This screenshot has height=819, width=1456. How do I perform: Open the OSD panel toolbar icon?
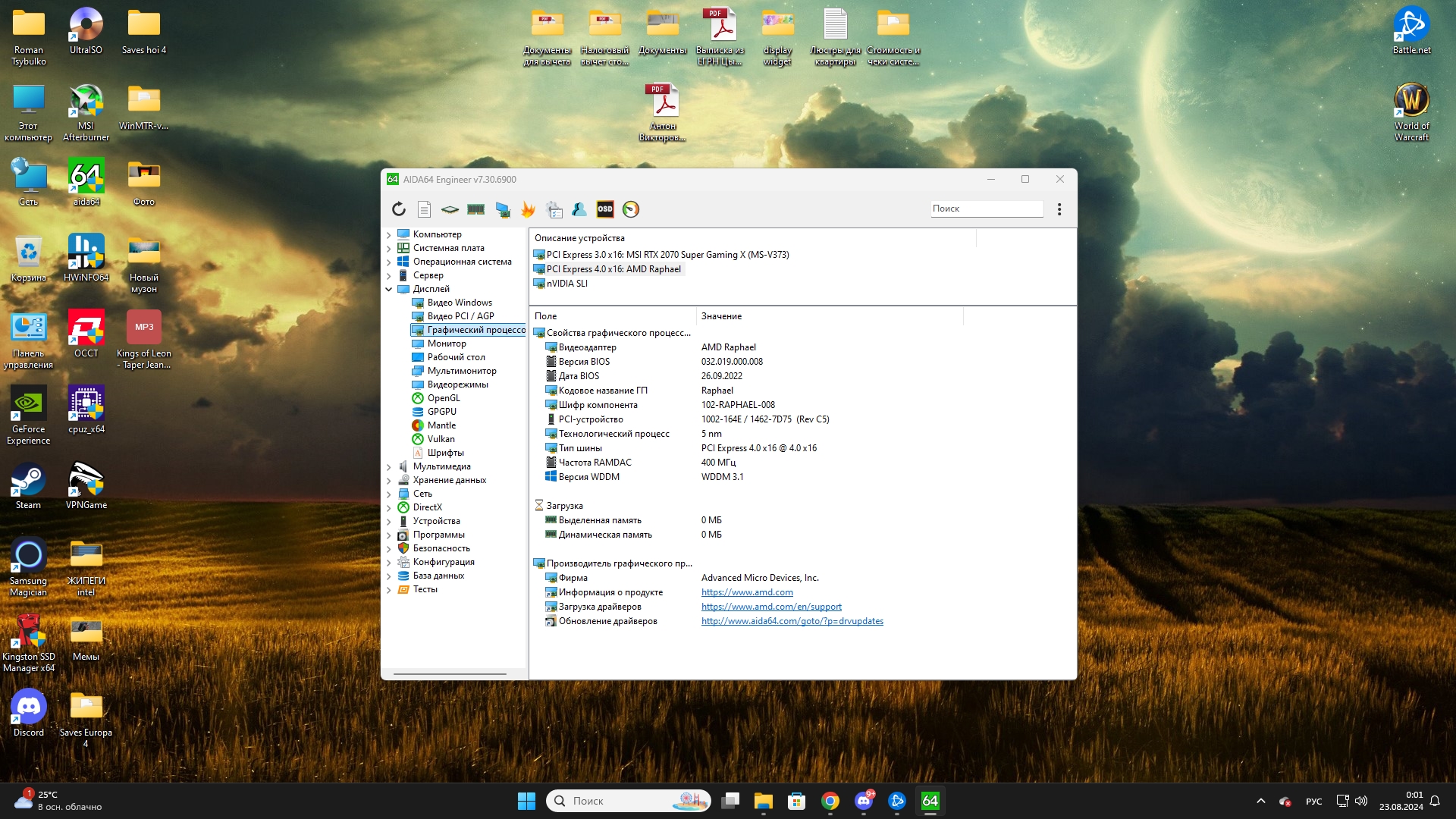tap(605, 209)
